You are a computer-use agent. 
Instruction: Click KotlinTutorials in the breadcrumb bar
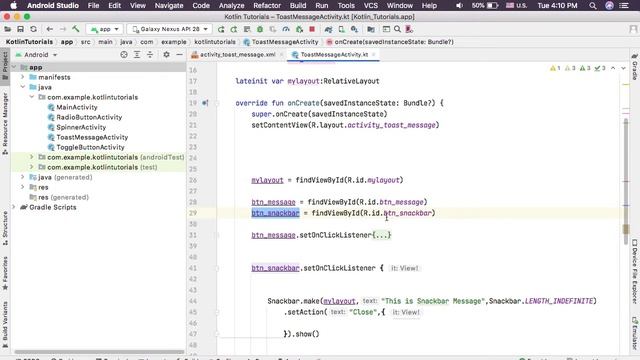coord(29,42)
